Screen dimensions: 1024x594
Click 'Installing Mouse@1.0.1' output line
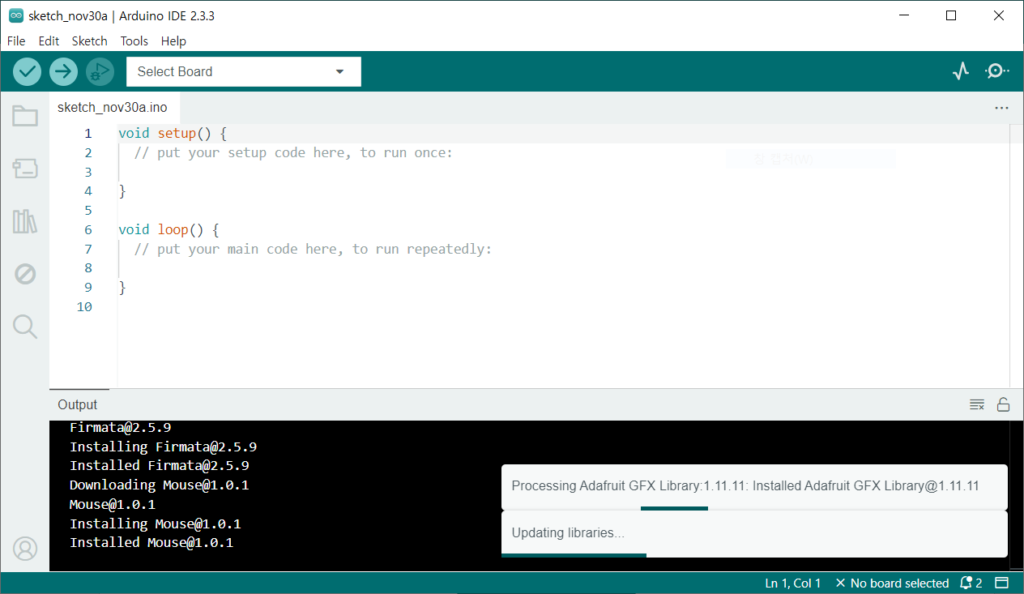(x=155, y=524)
